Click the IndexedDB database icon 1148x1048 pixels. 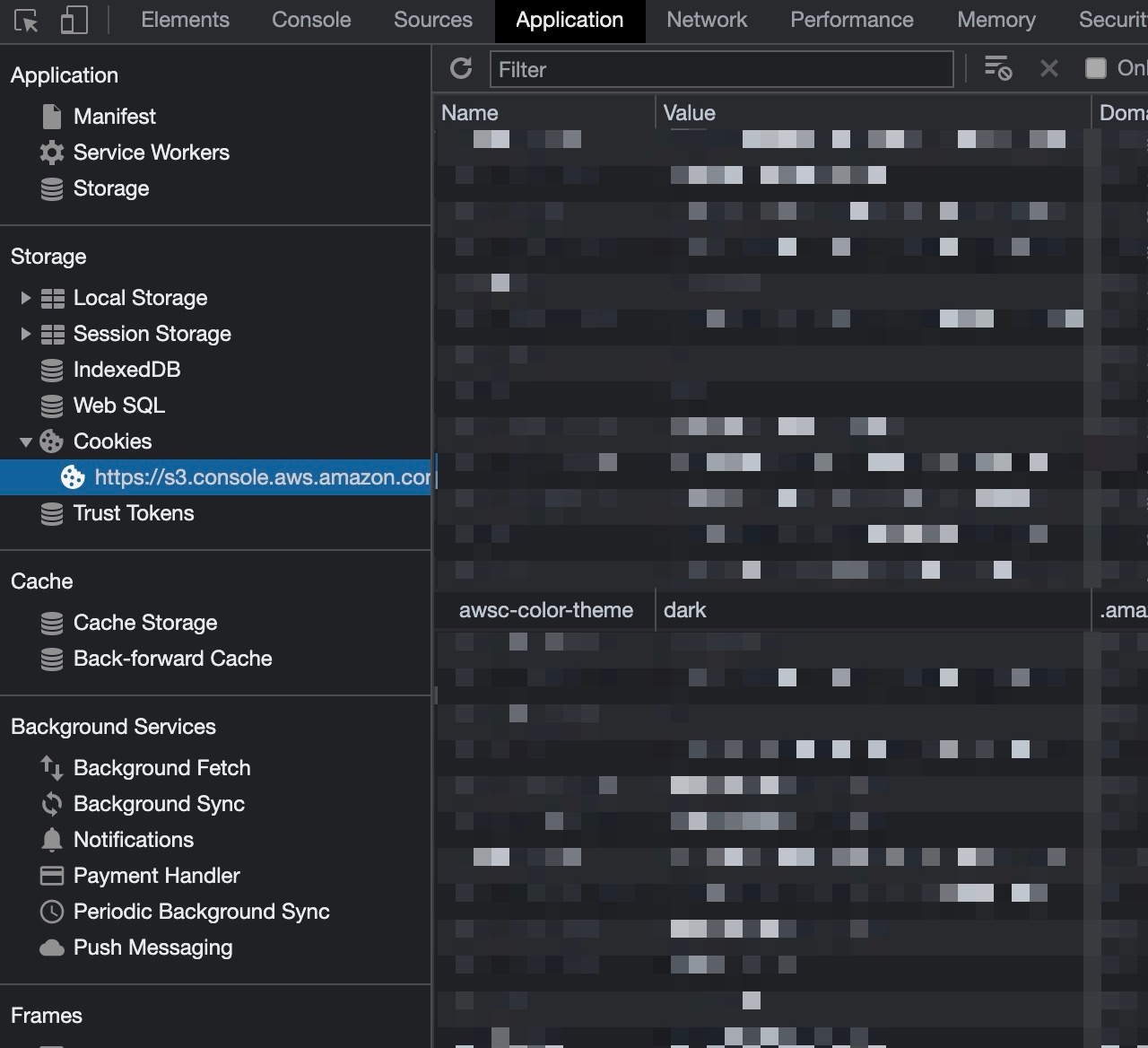click(52, 370)
